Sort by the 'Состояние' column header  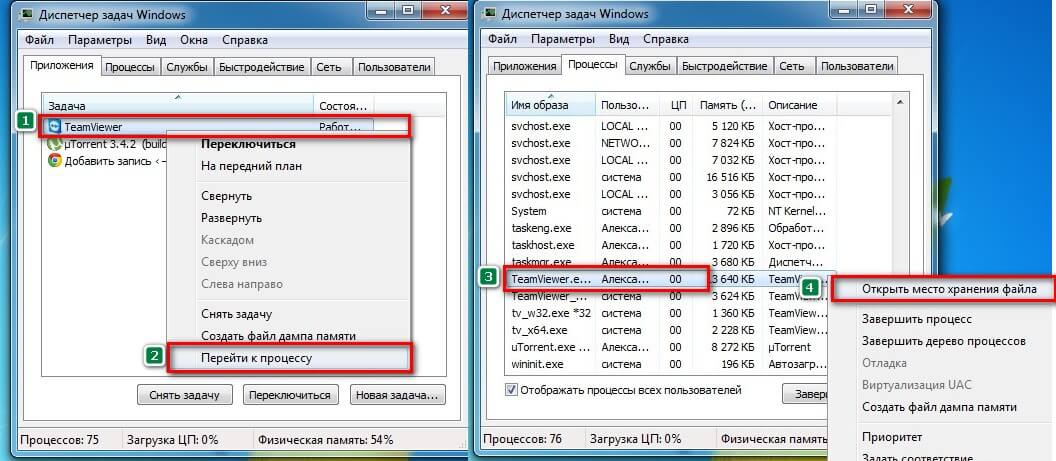click(x=343, y=106)
